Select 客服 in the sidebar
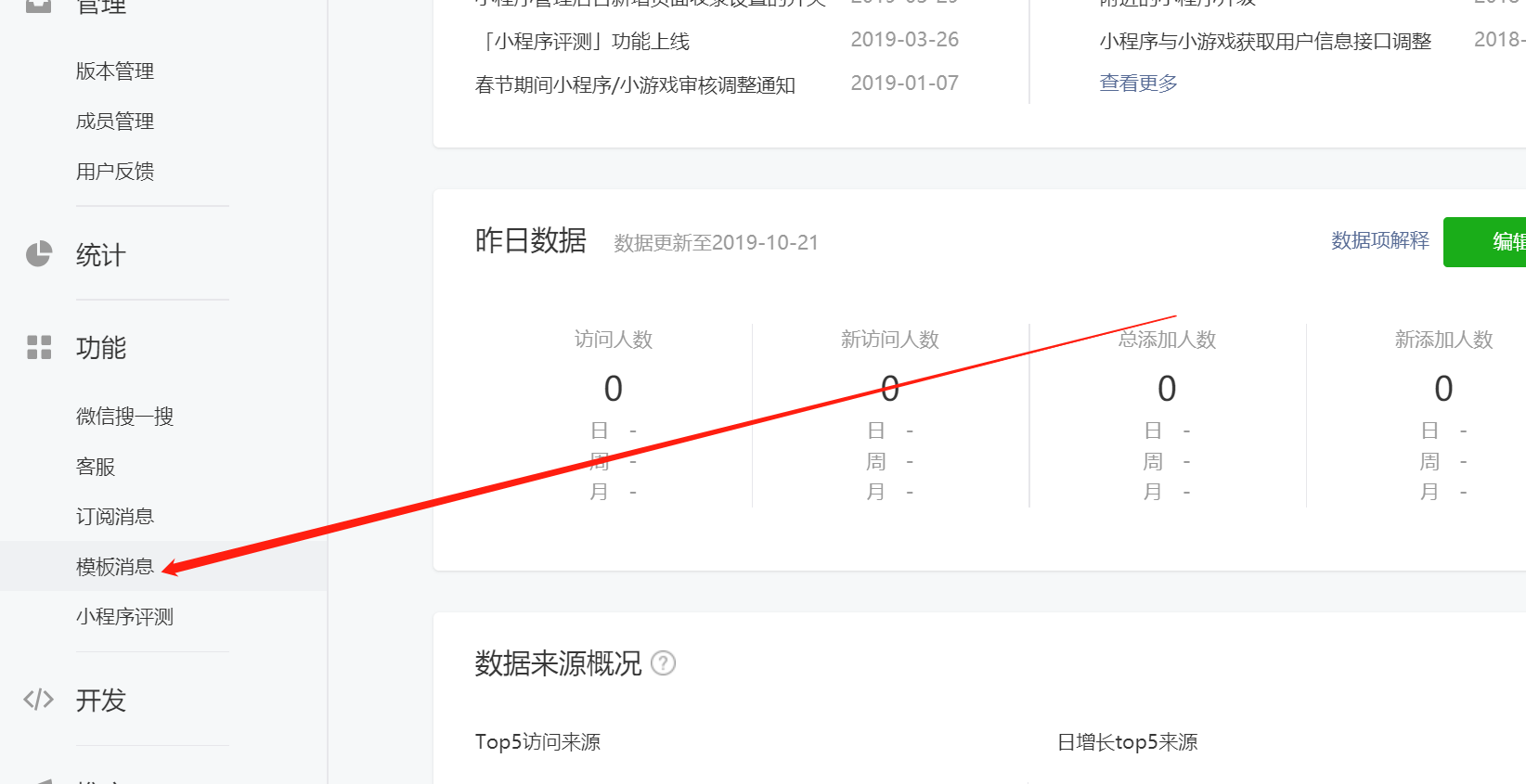Screen dimensions: 1526x784 [x=96, y=467]
